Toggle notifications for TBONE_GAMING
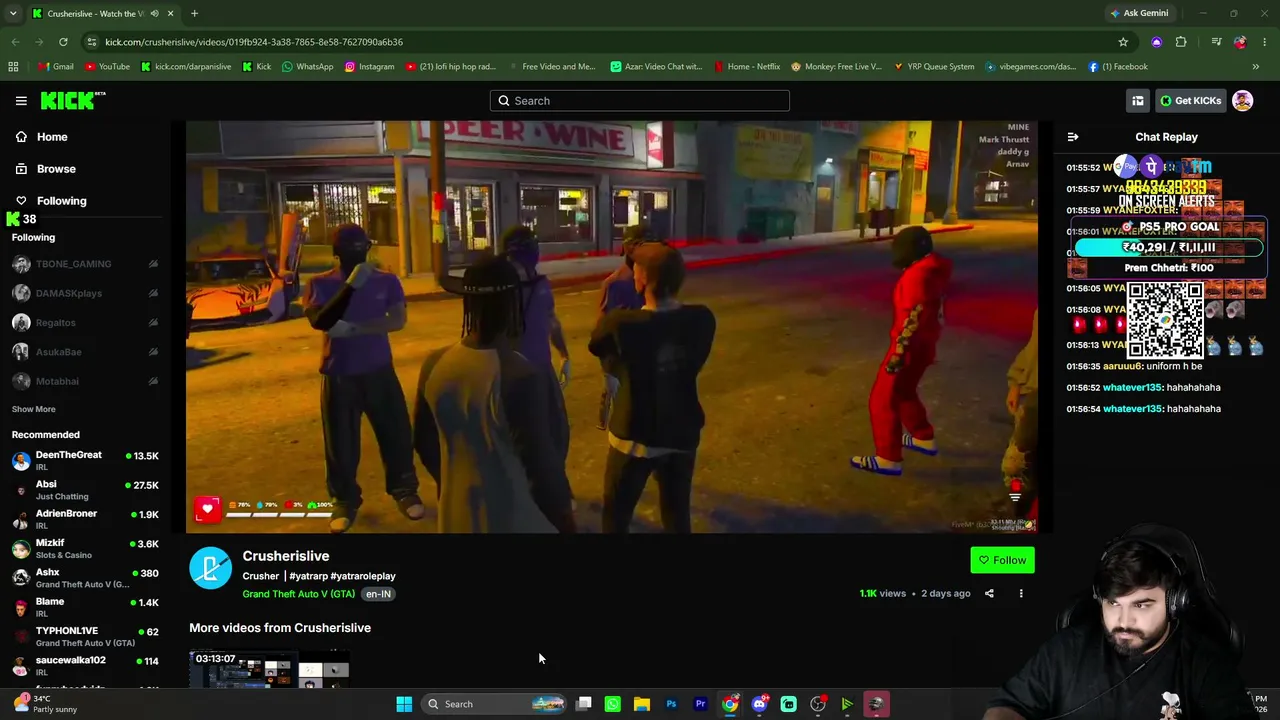Screen dimensions: 1280x720 pyautogui.click(x=153, y=264)
